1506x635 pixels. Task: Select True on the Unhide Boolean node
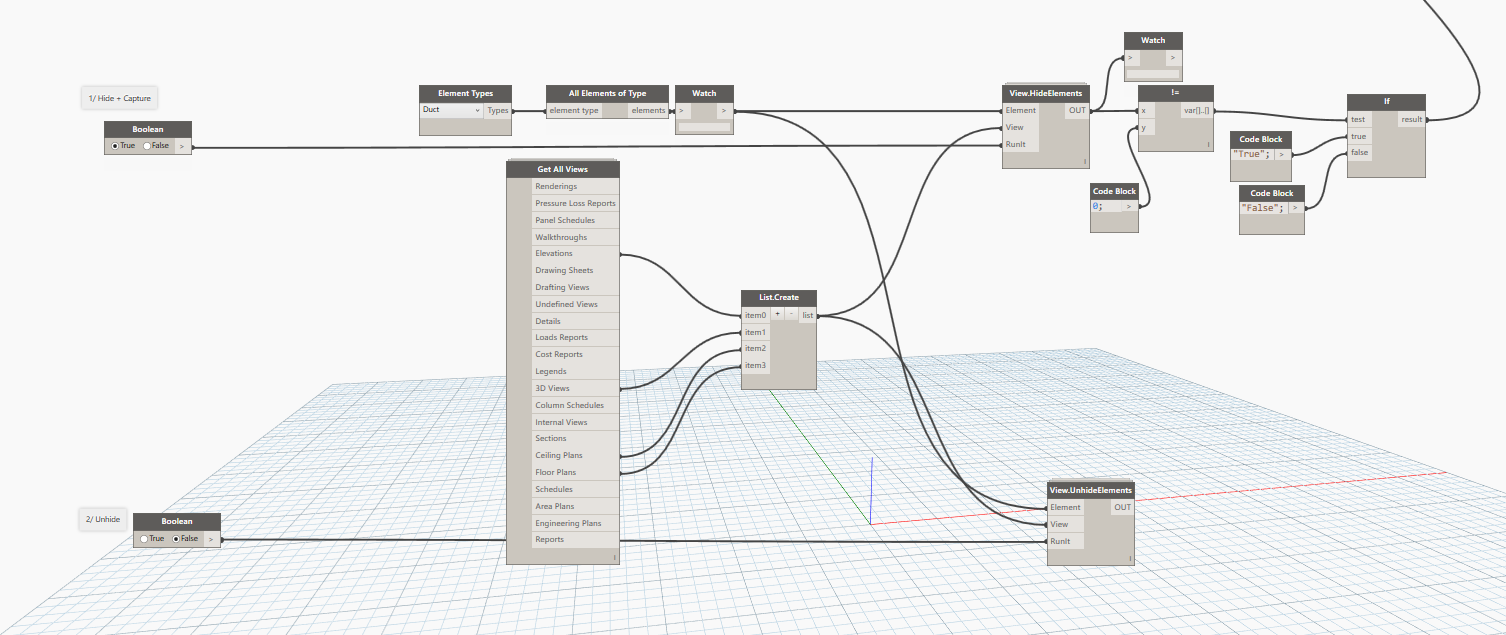[x=145, y=539]
